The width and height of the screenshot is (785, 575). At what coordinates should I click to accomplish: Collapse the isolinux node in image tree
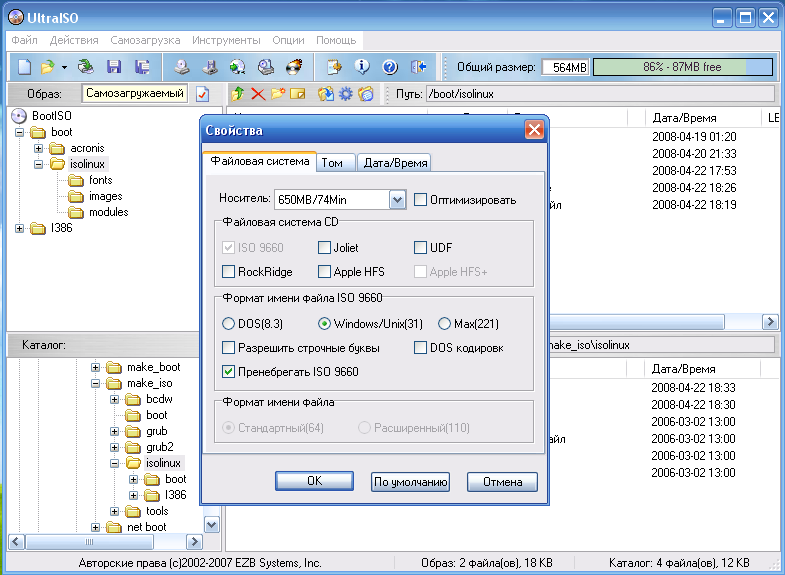point(39,164)
